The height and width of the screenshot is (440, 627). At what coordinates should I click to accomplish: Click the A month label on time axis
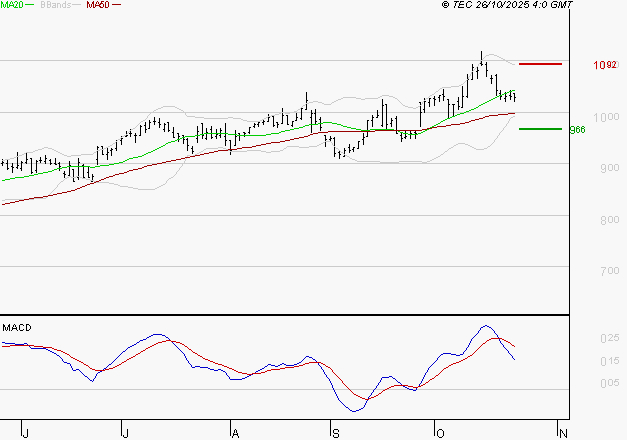[236, 434]
